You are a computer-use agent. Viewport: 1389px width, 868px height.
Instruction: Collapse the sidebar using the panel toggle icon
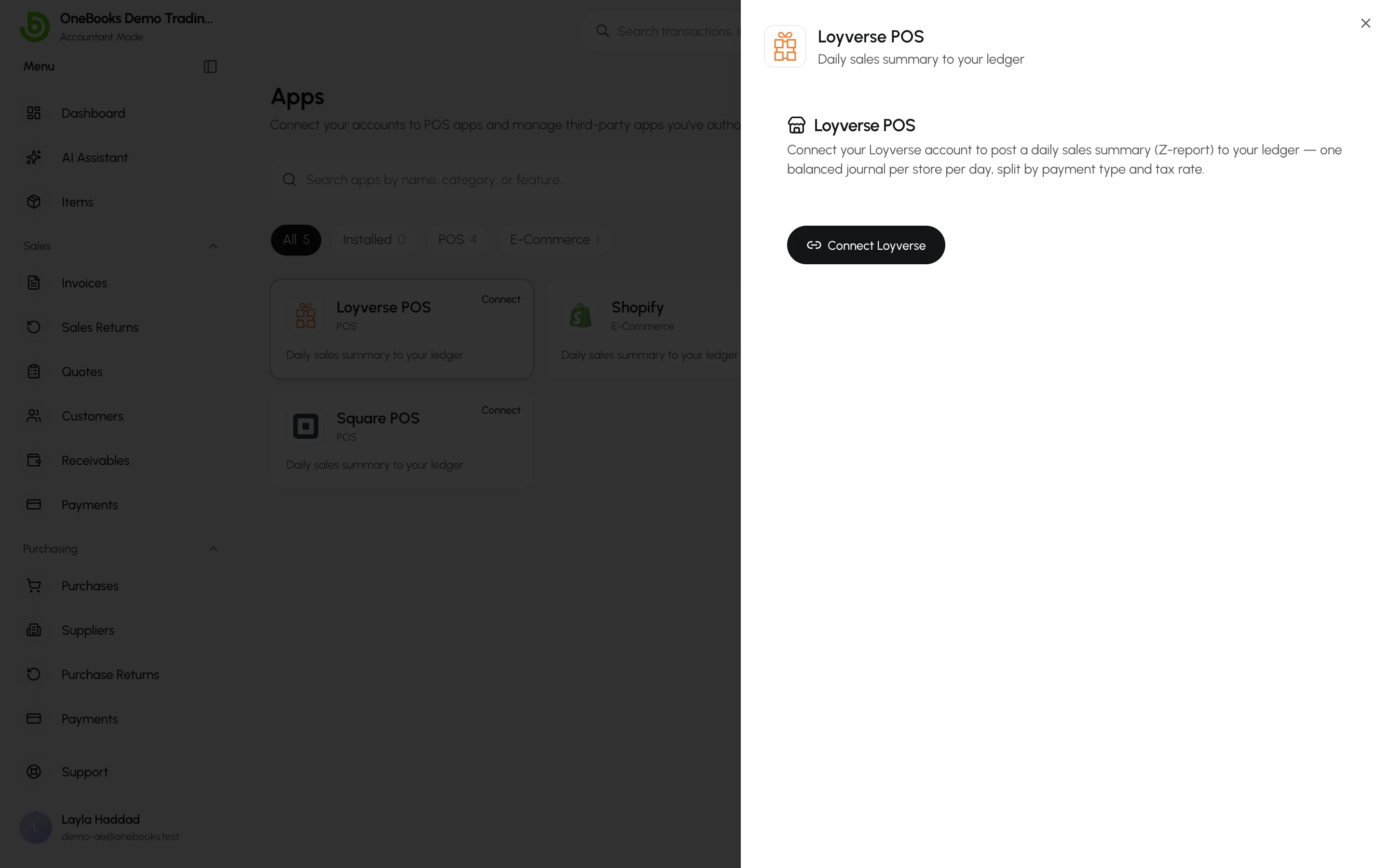[210, 67]
